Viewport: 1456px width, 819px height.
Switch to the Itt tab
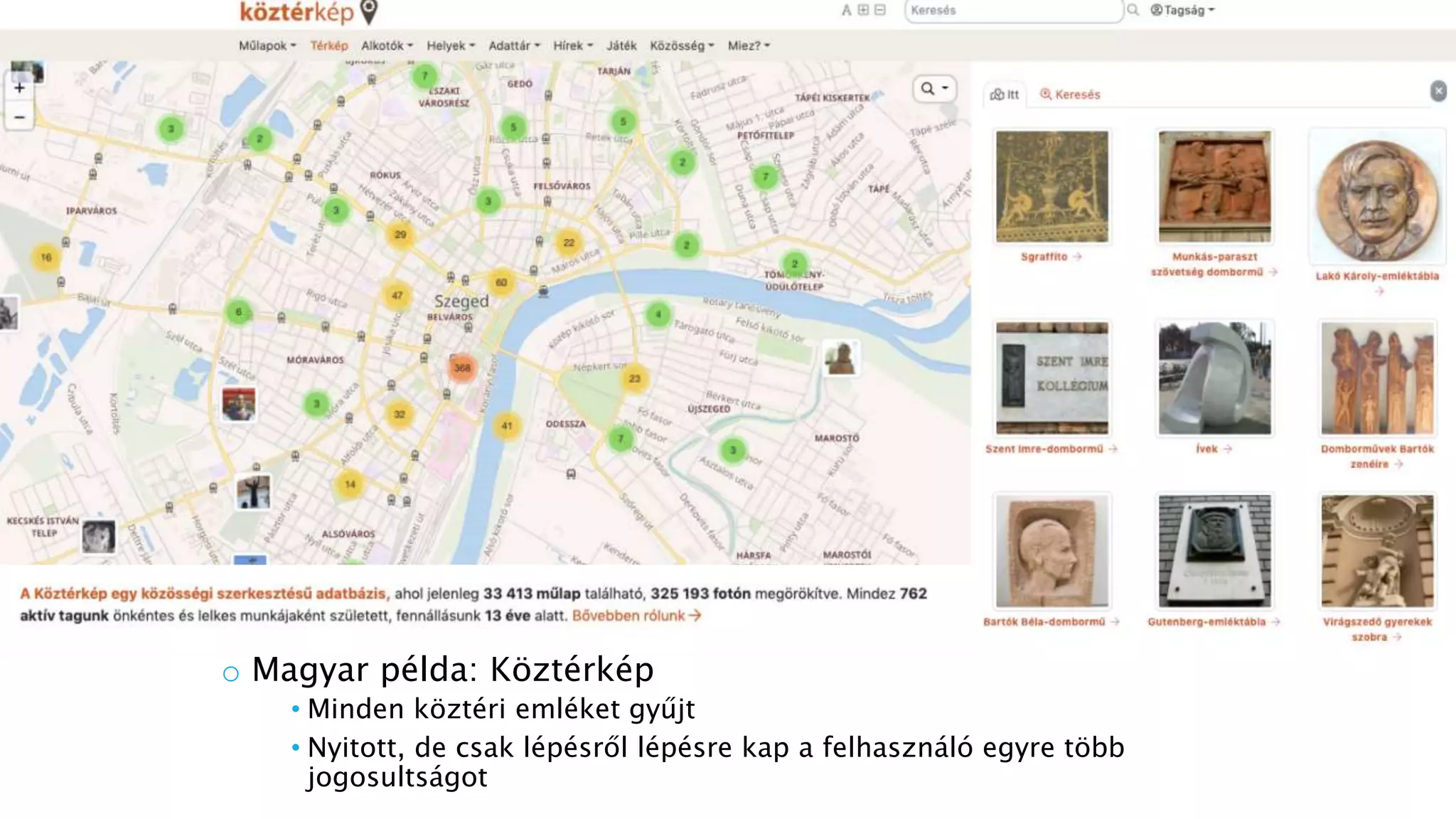point(1005,94)
